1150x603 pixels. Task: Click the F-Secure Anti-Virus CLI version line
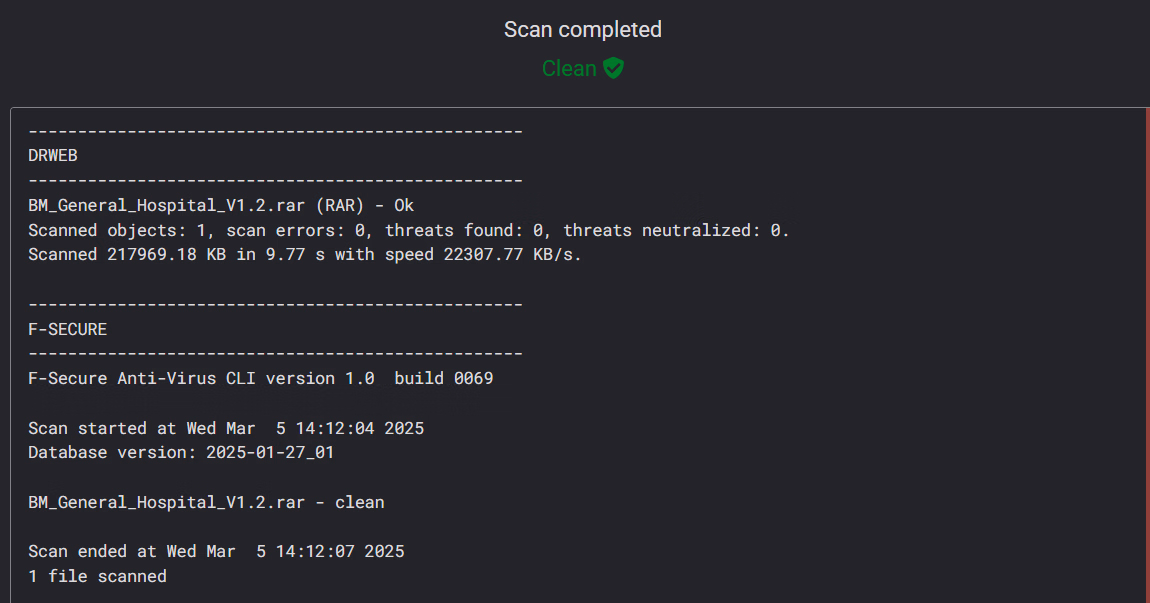pos(260,379)
